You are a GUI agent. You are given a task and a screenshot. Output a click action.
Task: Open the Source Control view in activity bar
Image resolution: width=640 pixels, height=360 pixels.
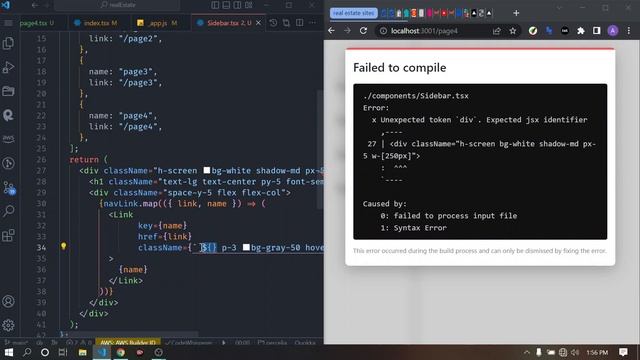point(8,188)
